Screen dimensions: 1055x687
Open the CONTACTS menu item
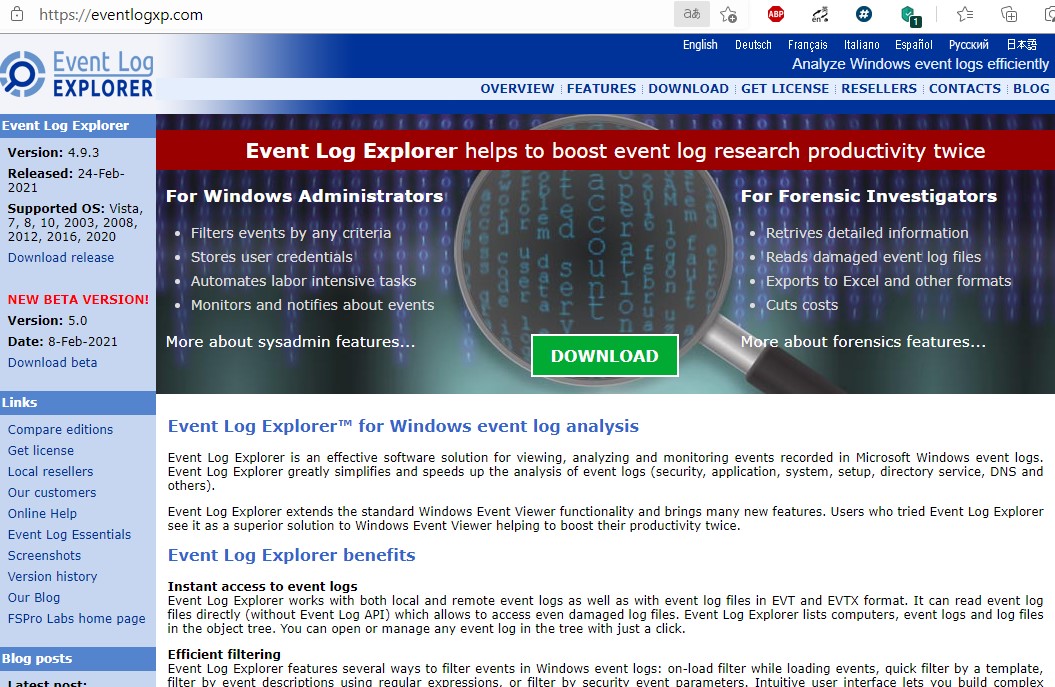tap(965, 89)
